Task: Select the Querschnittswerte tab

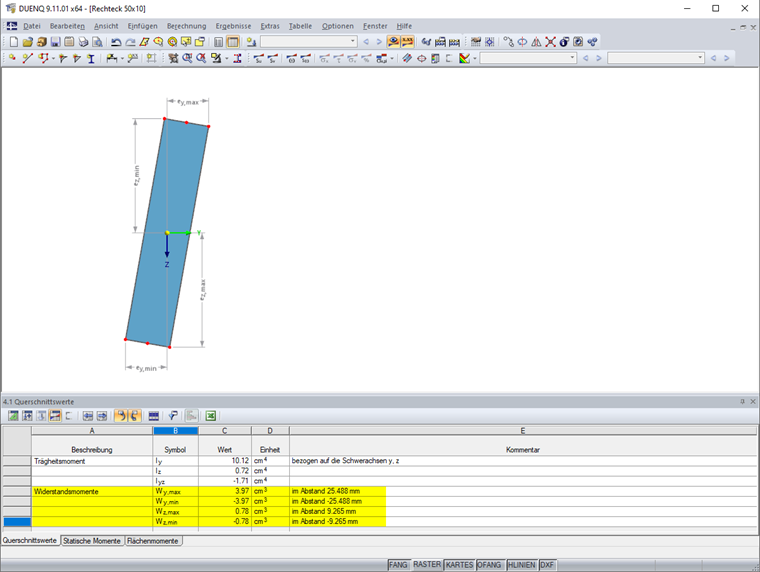Action: pos(30,540)
